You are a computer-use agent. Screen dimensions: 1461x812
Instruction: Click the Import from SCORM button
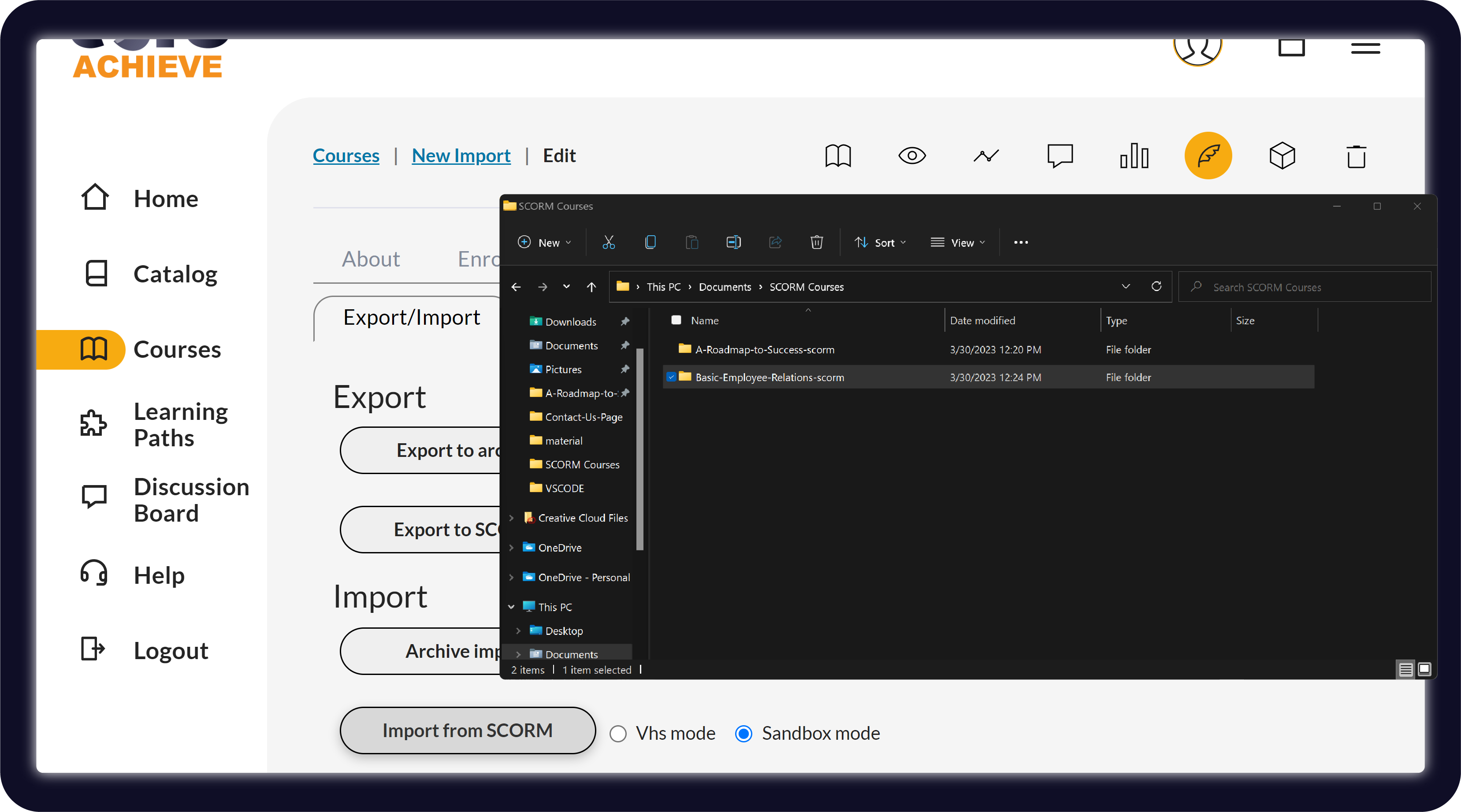coord(467,730)
